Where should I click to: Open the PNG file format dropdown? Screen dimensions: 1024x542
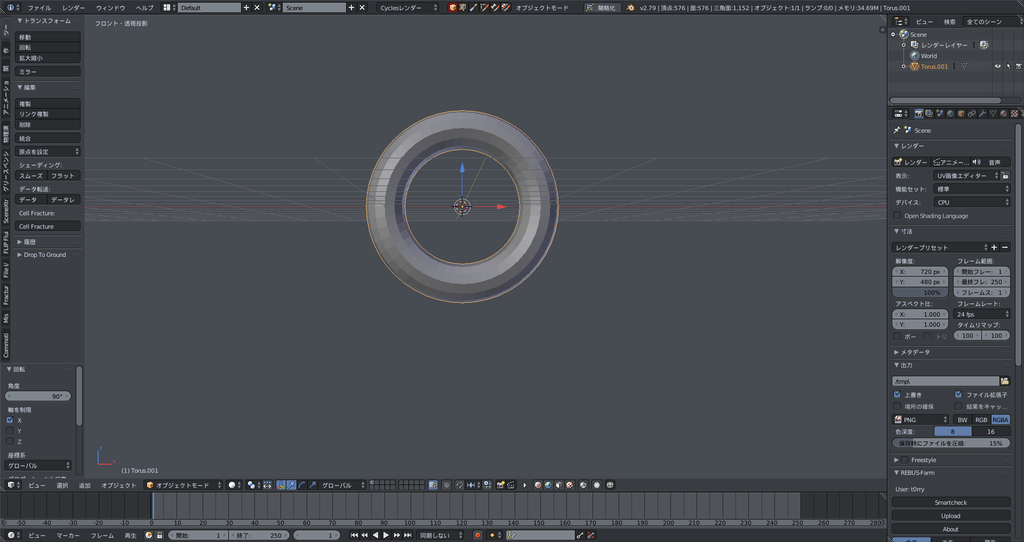tap(921, 420)
